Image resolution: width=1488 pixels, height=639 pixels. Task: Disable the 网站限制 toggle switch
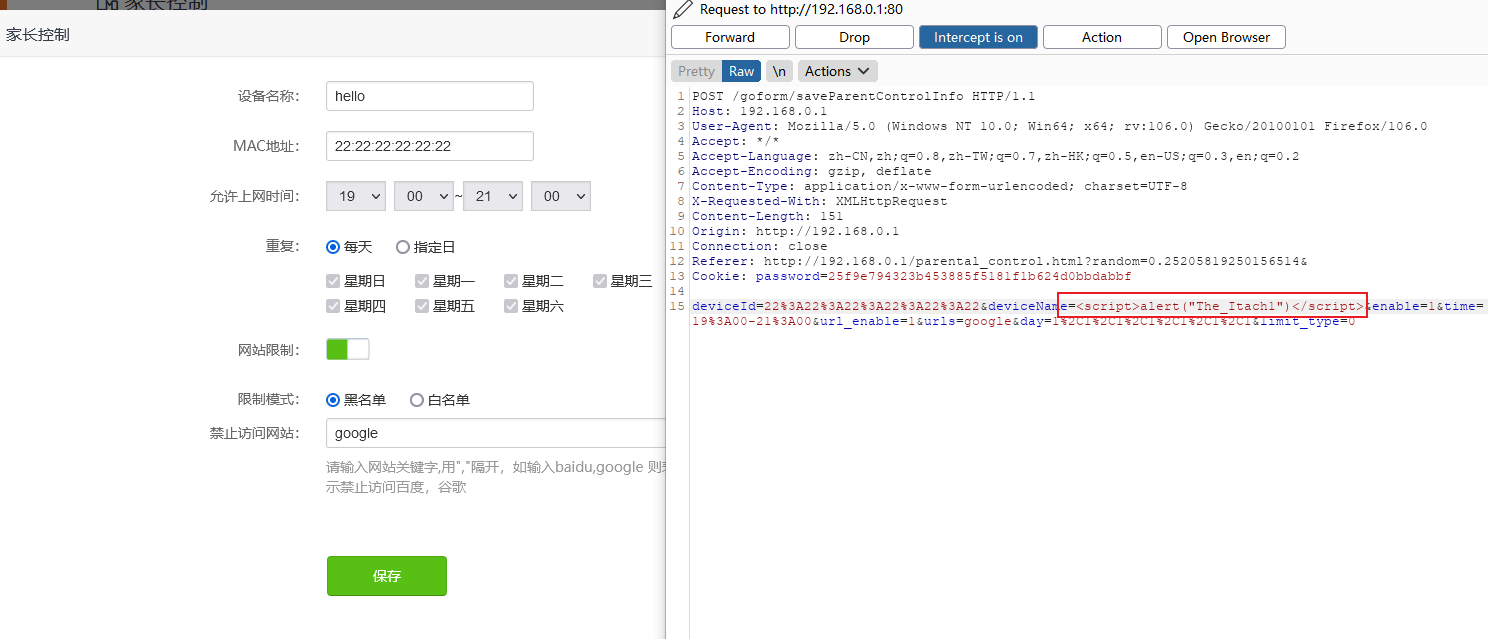[348, 349]
